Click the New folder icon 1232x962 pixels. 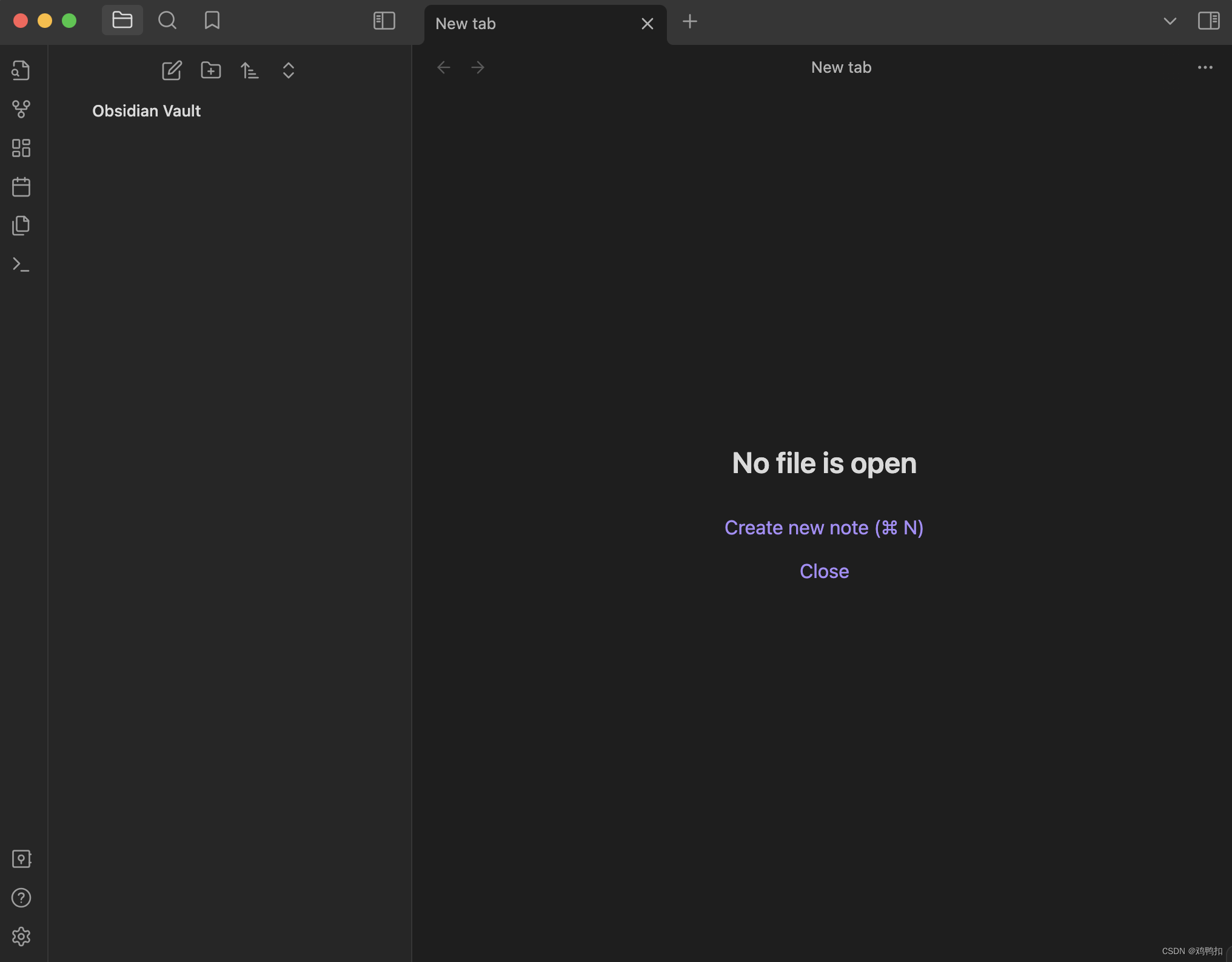[x=211, y=70]
